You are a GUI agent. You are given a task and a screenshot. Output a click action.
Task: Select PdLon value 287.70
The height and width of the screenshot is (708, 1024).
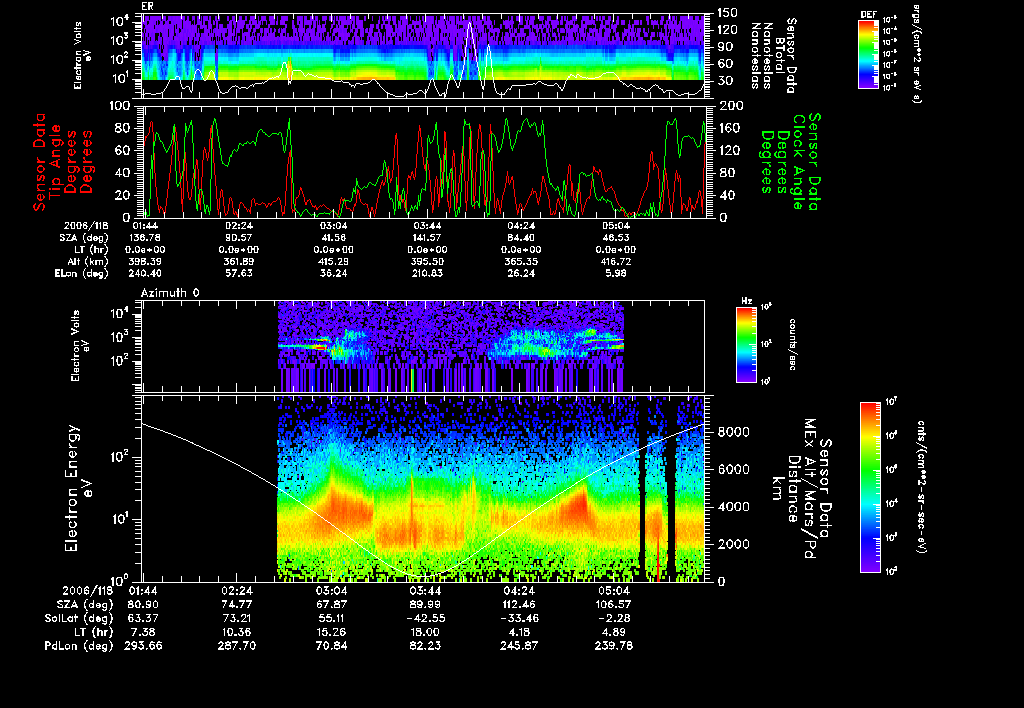point(238,646)
